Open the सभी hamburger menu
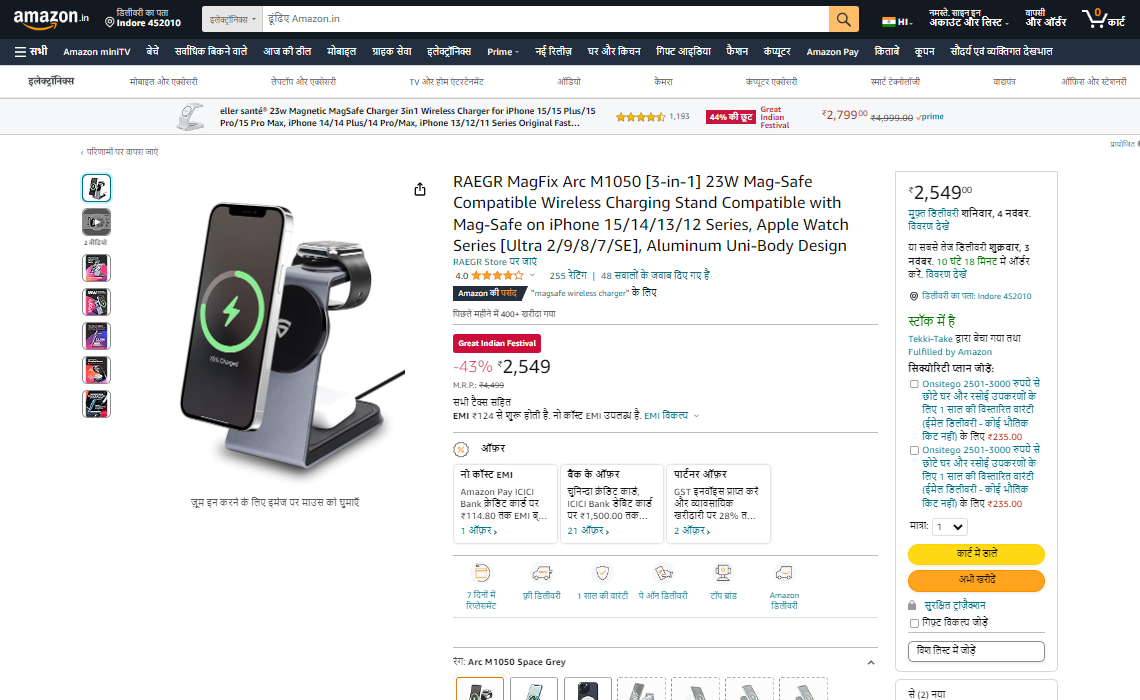Viewport: 1140px width, 700px height. [31, 52]
